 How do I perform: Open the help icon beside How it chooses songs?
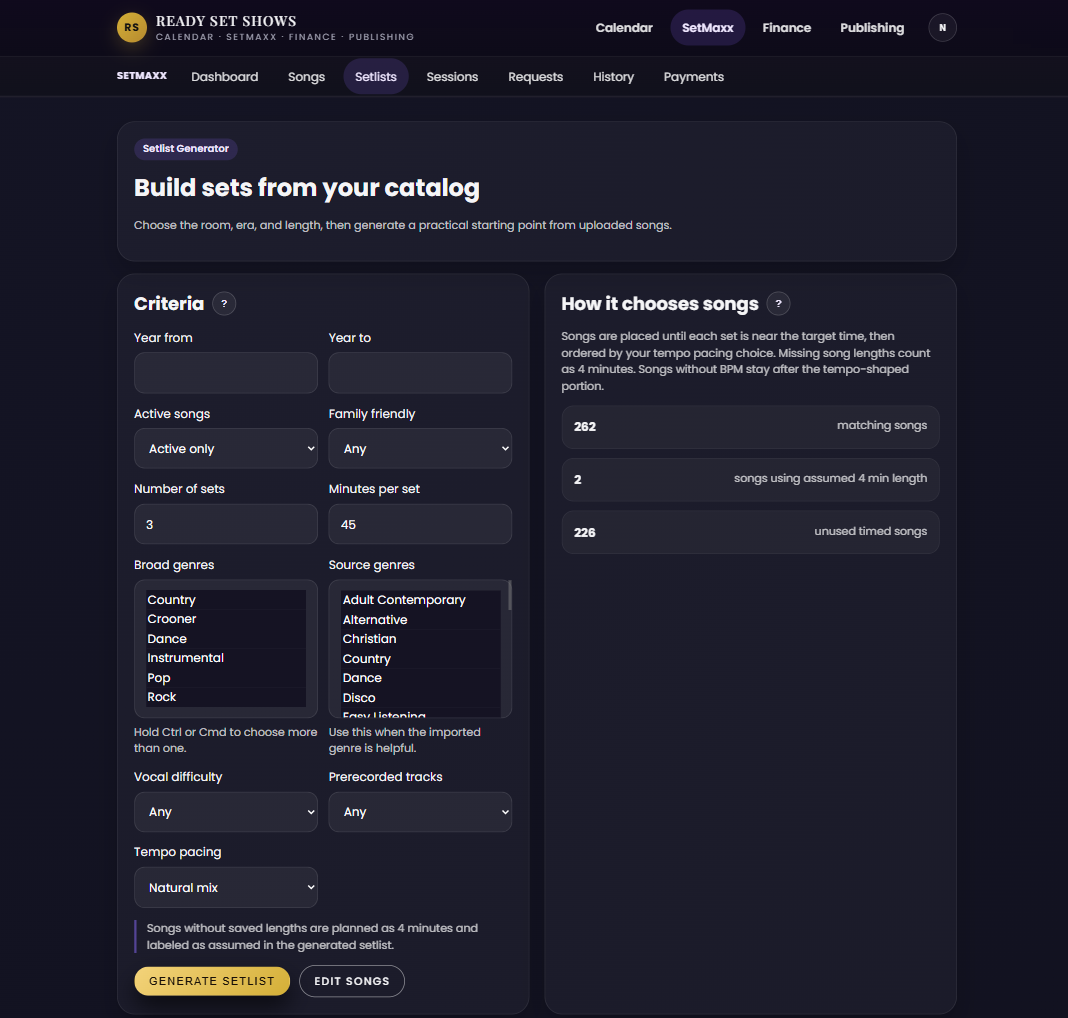click(779, 304)
